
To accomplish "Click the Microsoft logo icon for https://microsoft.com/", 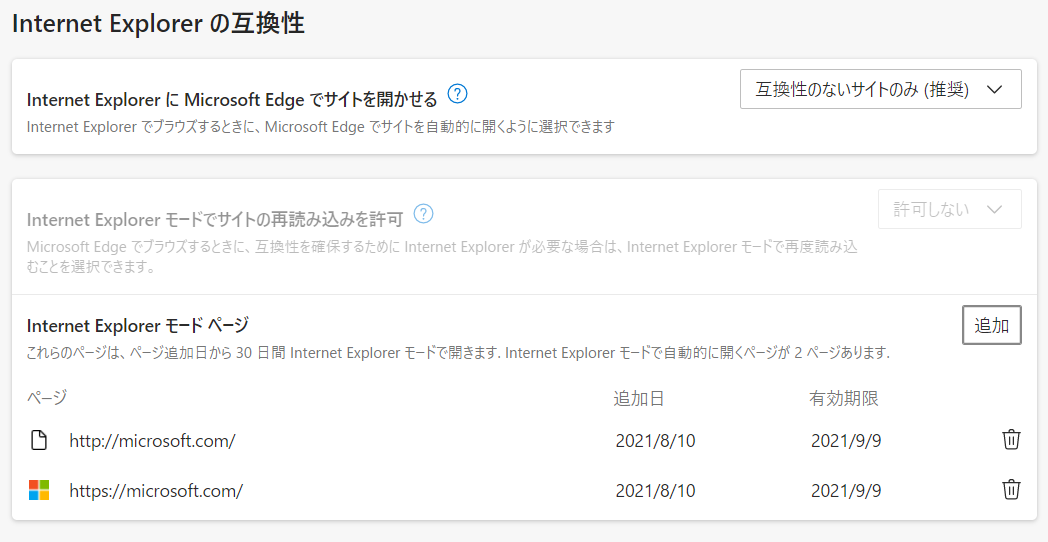I will 39,490.
